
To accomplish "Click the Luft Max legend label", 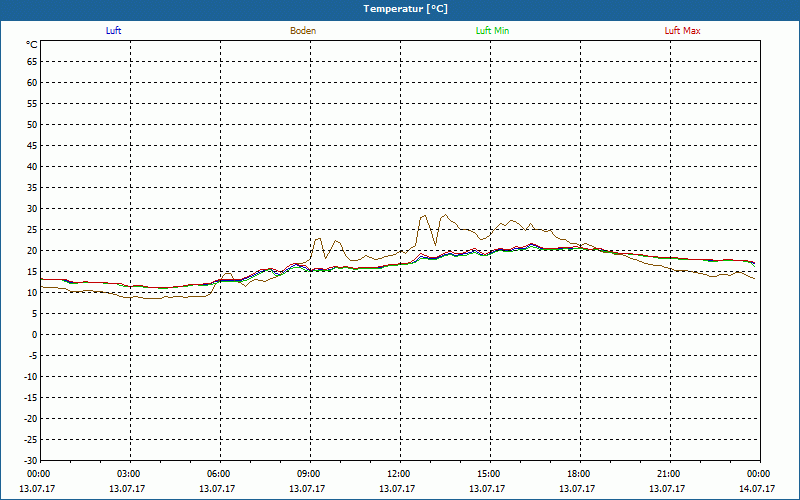I will tap(682, 31).
